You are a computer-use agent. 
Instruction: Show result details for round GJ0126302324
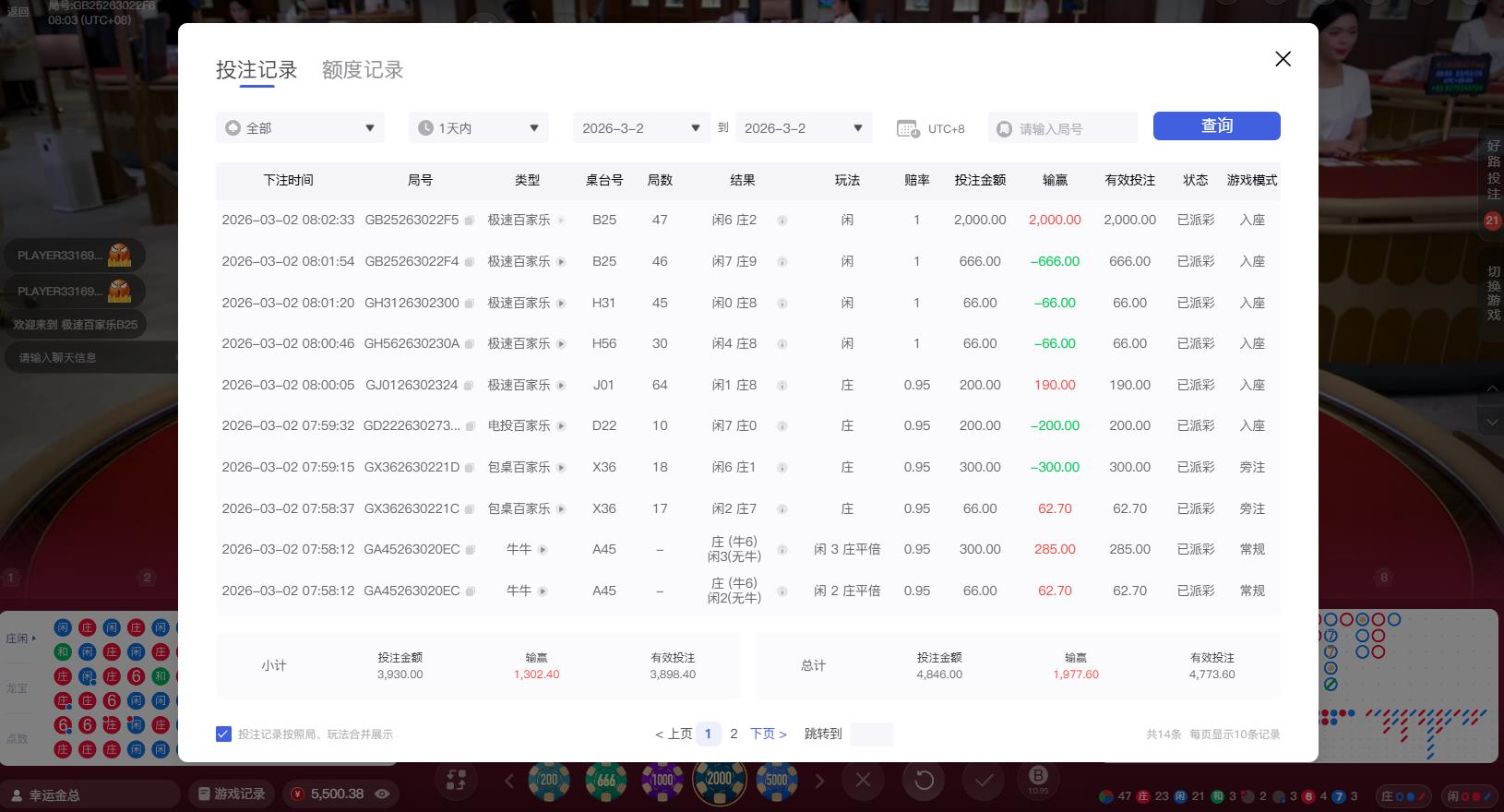[782, 386]
